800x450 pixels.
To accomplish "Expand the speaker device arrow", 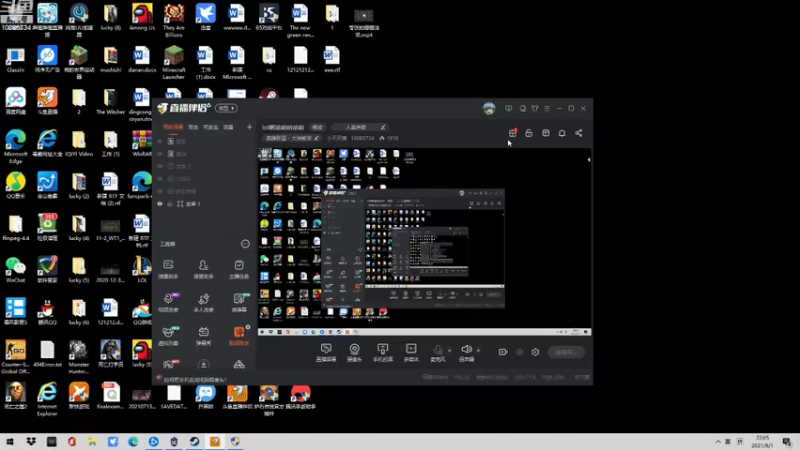I will point(479,351).
